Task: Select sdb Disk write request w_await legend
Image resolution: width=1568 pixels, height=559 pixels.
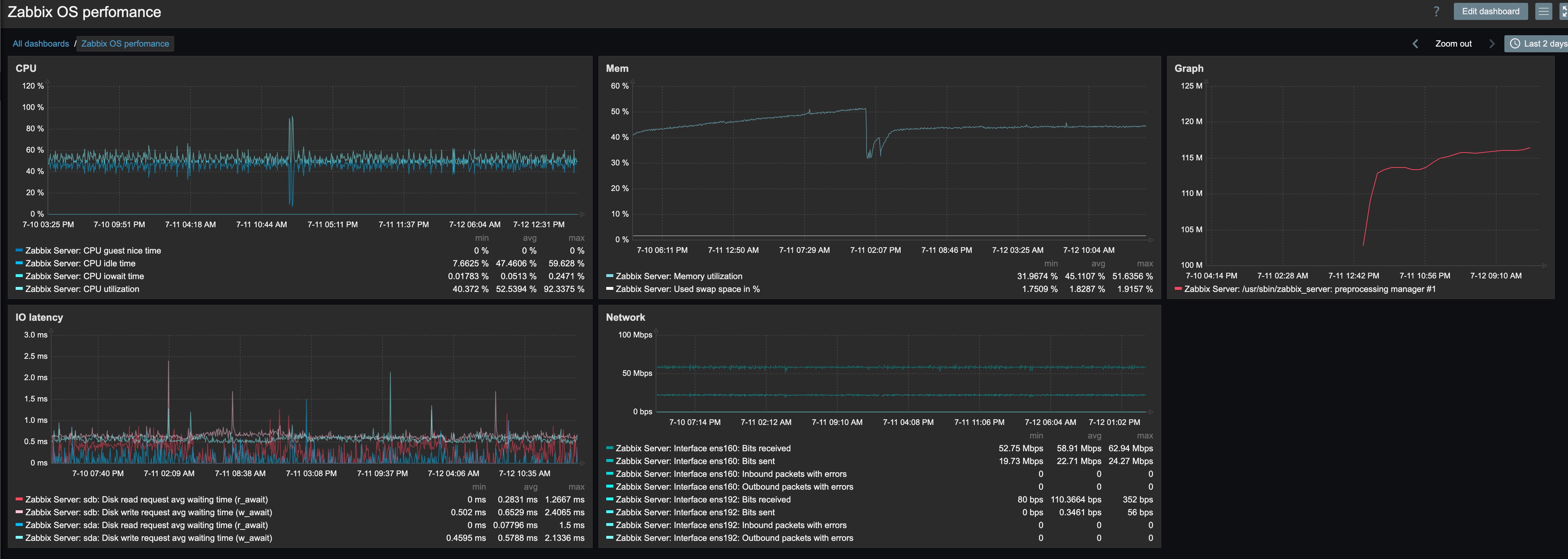Action: point(149,512)
